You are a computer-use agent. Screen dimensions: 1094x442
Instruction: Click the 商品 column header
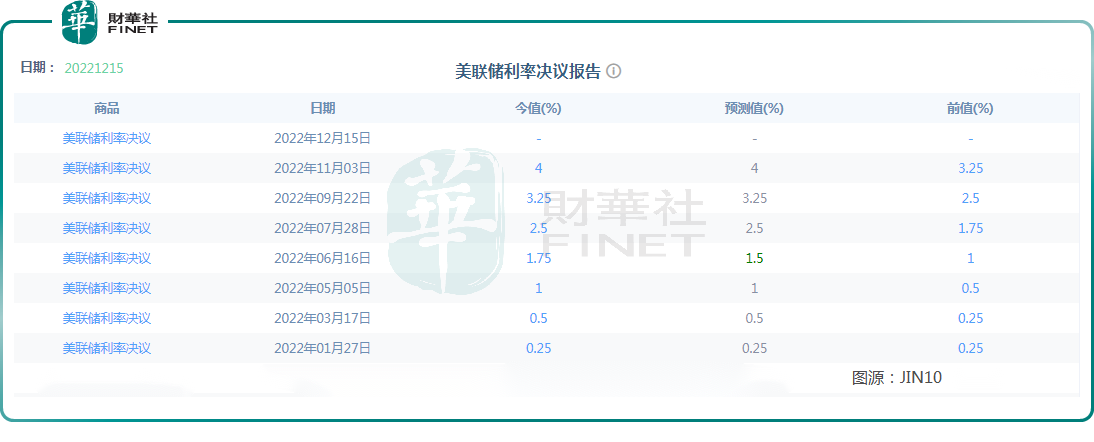point(107,109)
